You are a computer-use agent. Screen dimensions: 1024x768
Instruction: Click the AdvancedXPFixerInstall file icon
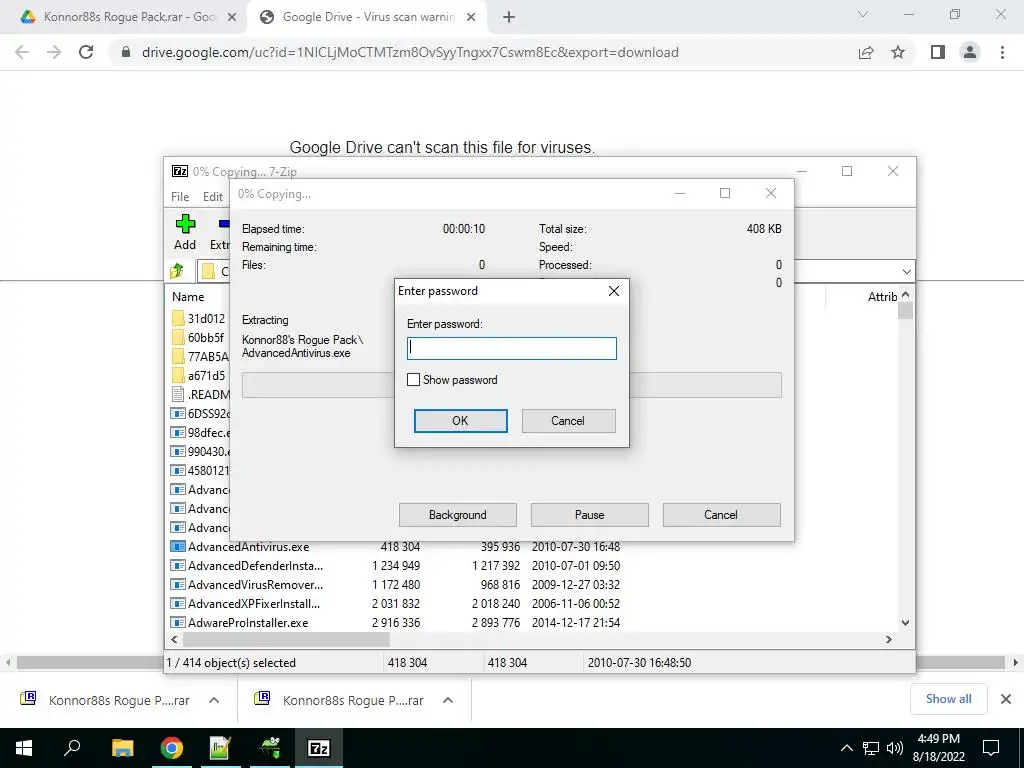[178, 603]
